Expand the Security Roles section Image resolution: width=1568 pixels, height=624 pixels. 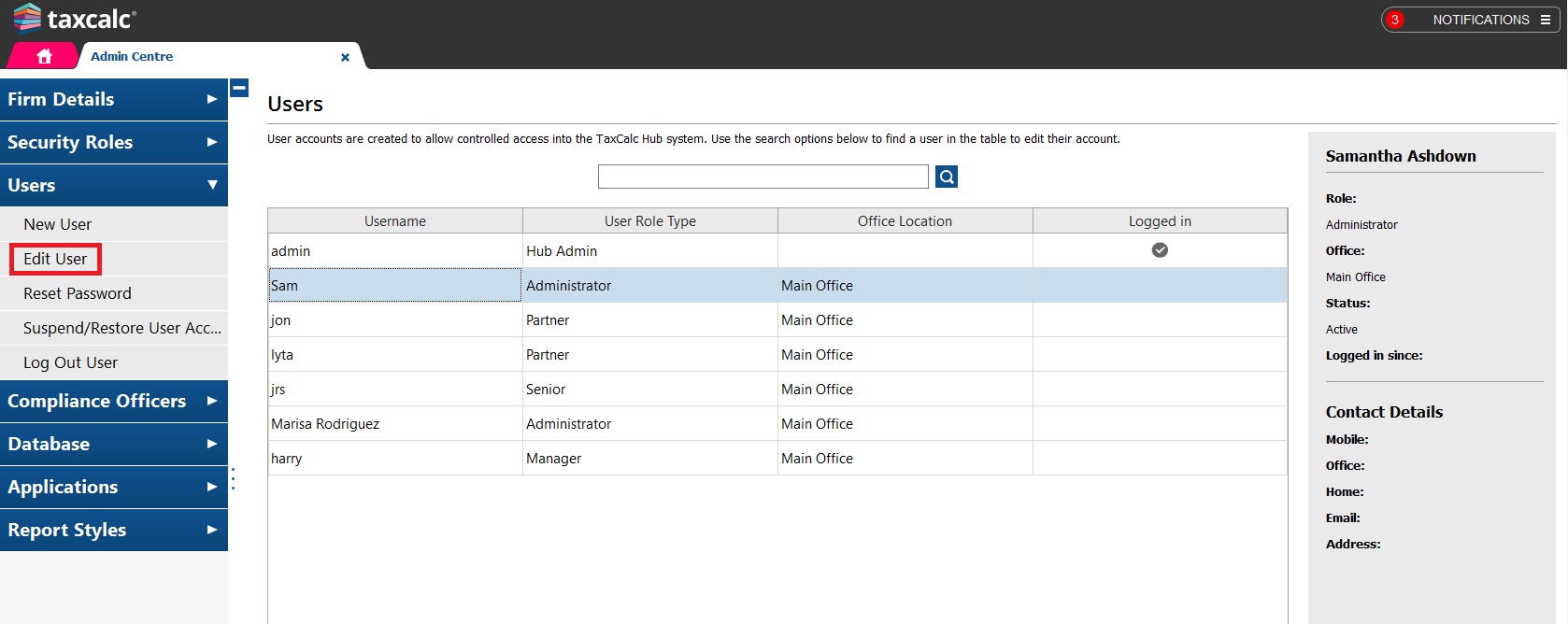[113, 142]
